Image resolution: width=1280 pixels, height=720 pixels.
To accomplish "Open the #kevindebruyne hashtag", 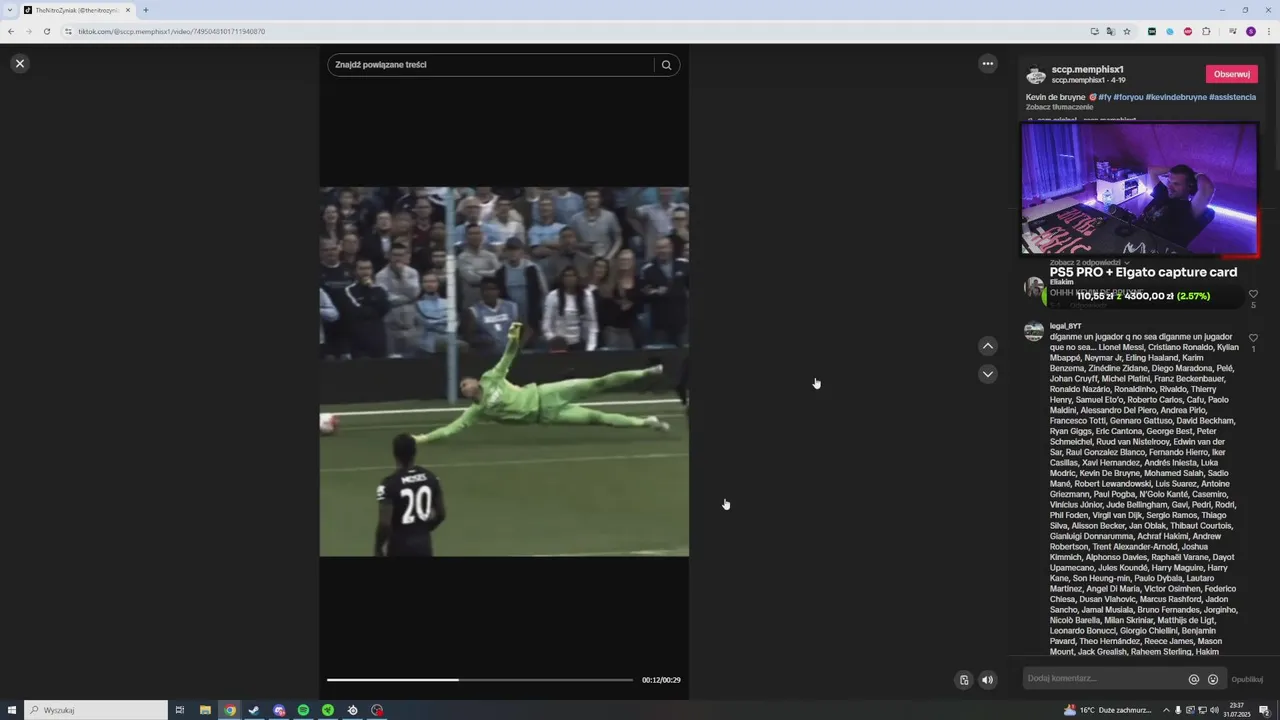I will click(x=1175, y=97).
